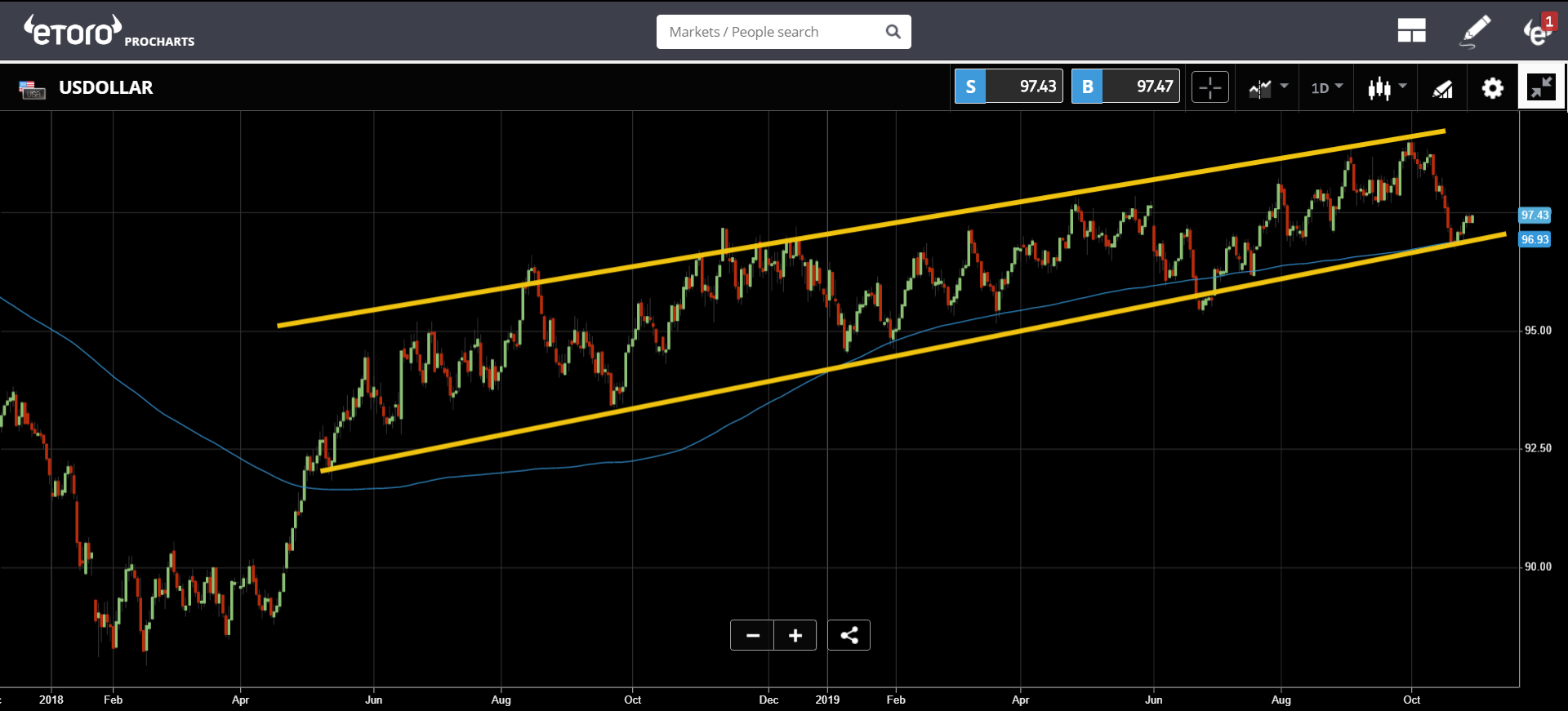The height and width of the screenshot is (711, 1568).
Task: Click the share chart icon
Action: (849, 635)
